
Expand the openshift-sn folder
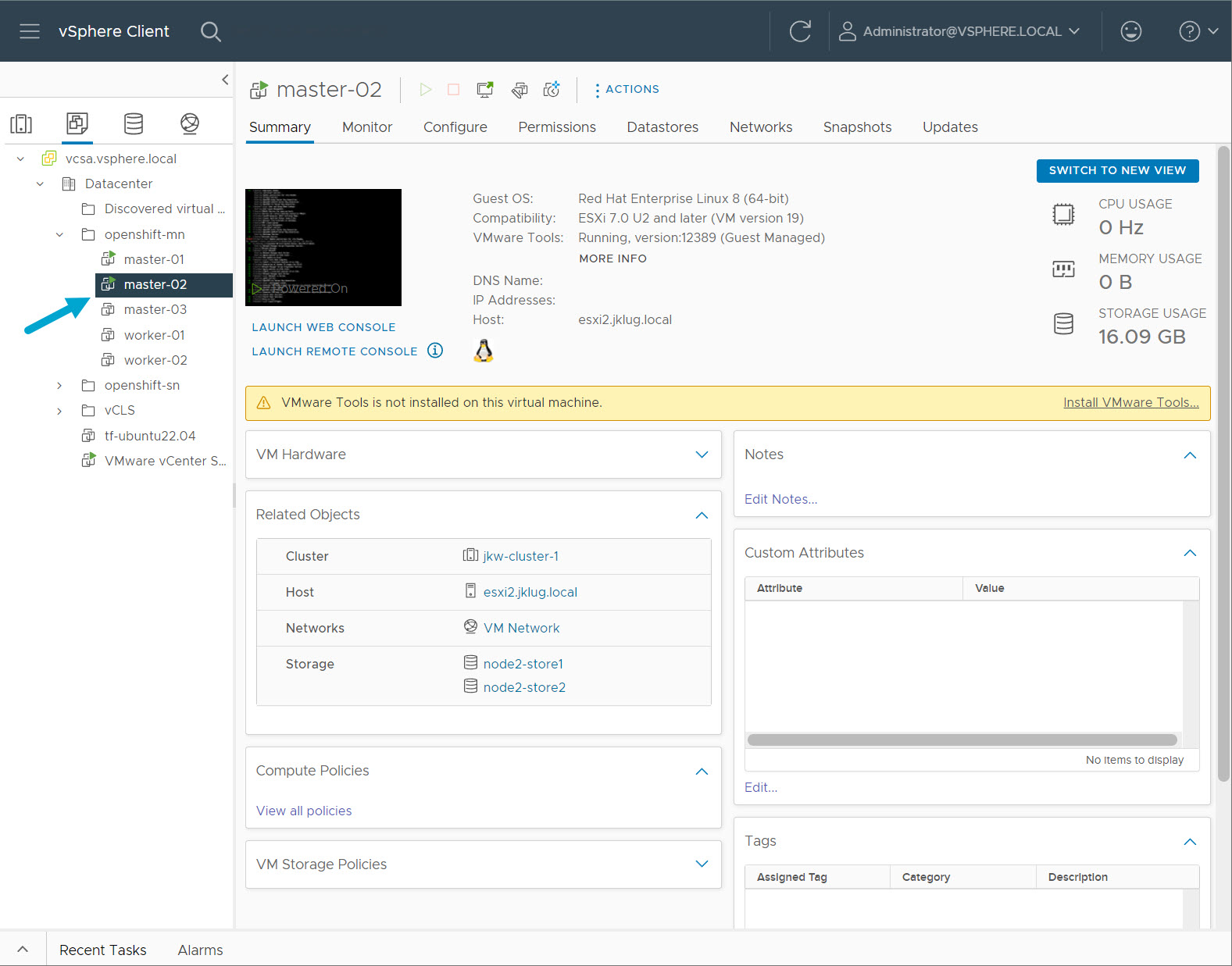59,386
